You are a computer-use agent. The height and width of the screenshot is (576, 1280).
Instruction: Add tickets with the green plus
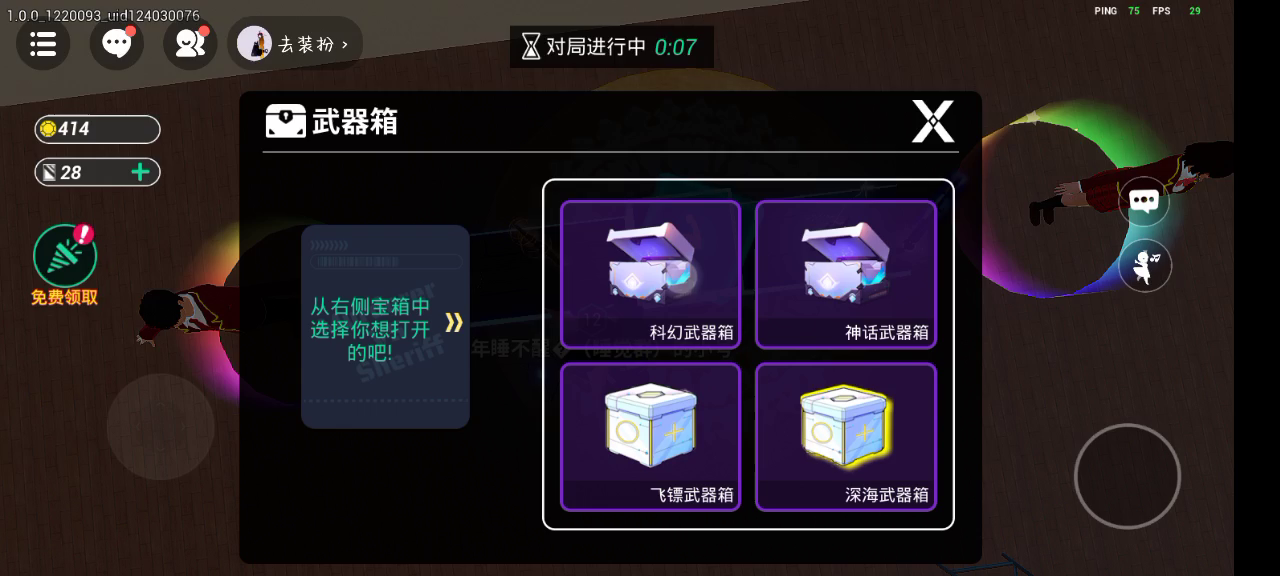click(x=141, y=172)
